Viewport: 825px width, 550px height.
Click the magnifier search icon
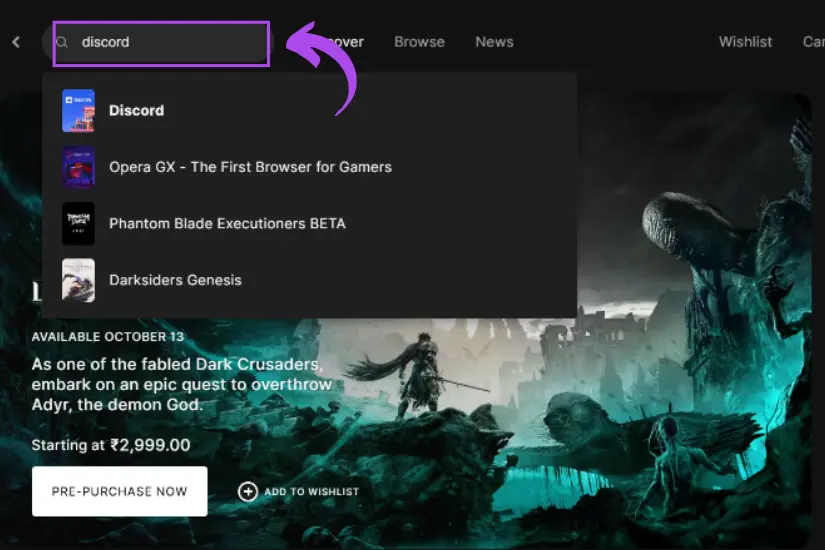(62, 42)
